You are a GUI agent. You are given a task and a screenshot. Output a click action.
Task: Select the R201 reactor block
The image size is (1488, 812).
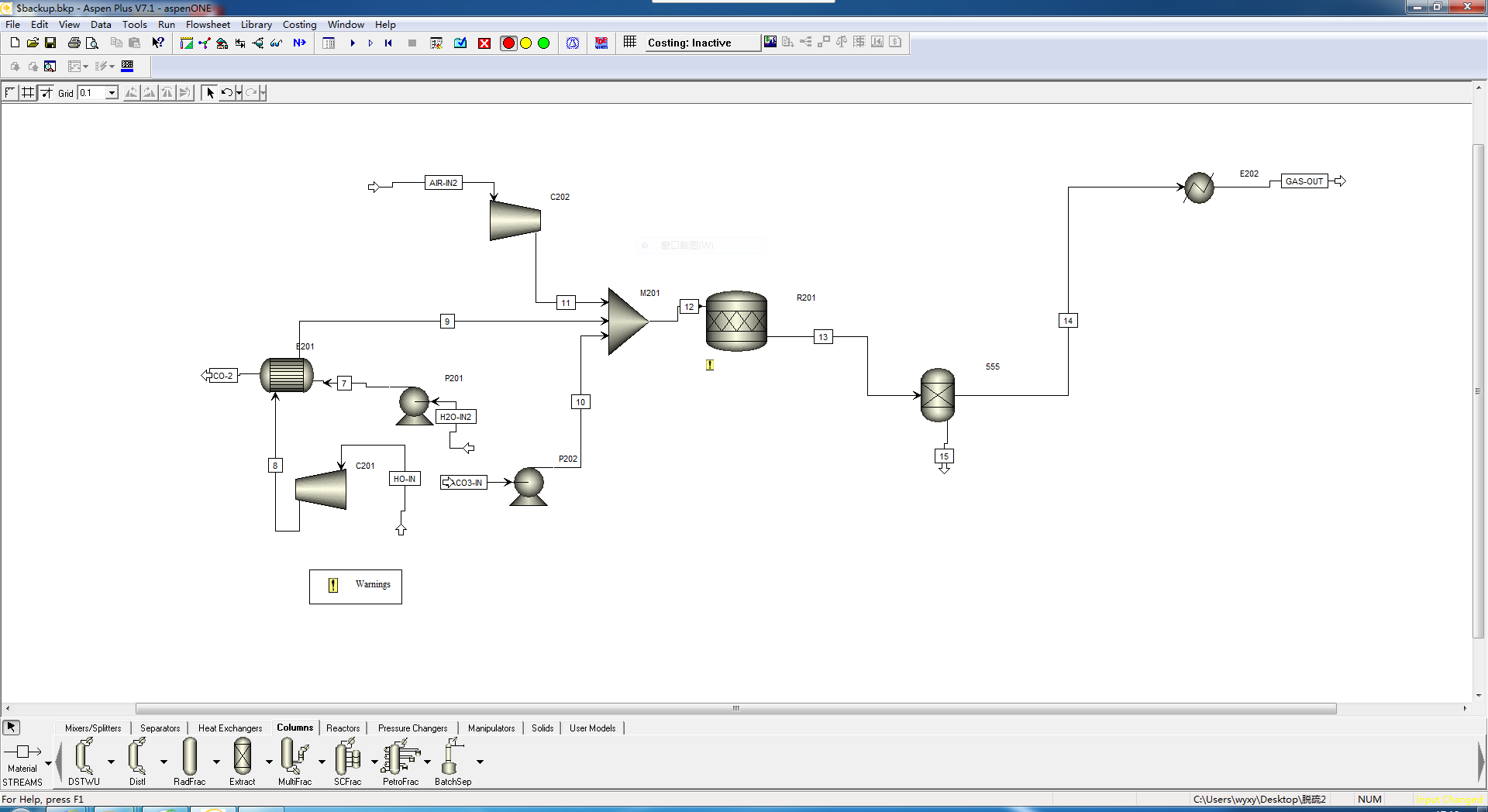pyautogui.click(x=736, y=321)
